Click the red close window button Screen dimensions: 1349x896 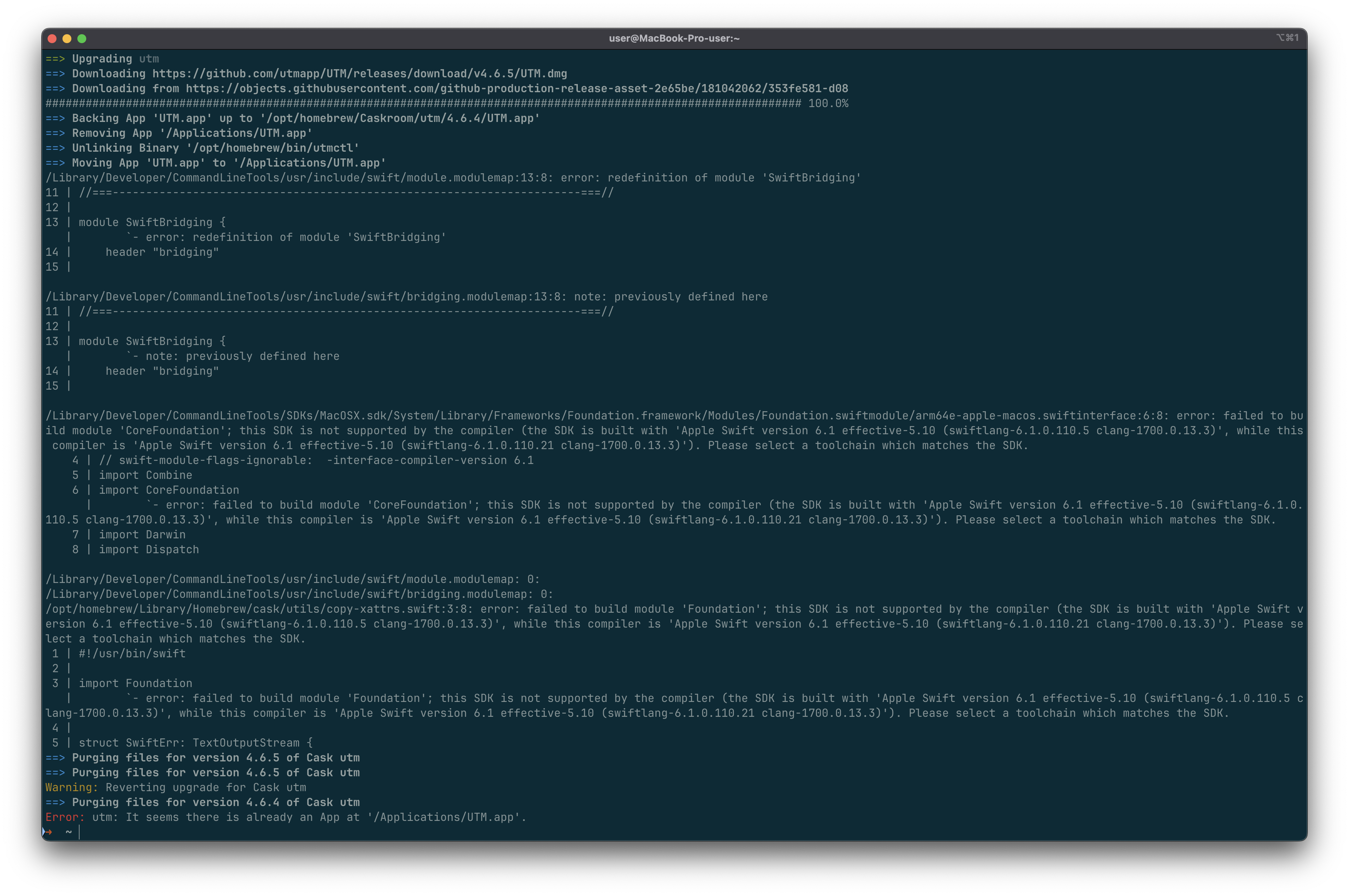pyautogui.click(x=52, y=38)
